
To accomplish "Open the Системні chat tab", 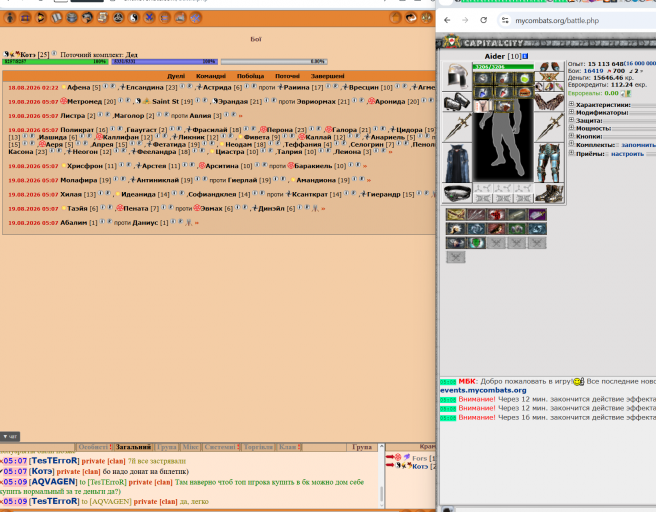I will click(221, 447).
